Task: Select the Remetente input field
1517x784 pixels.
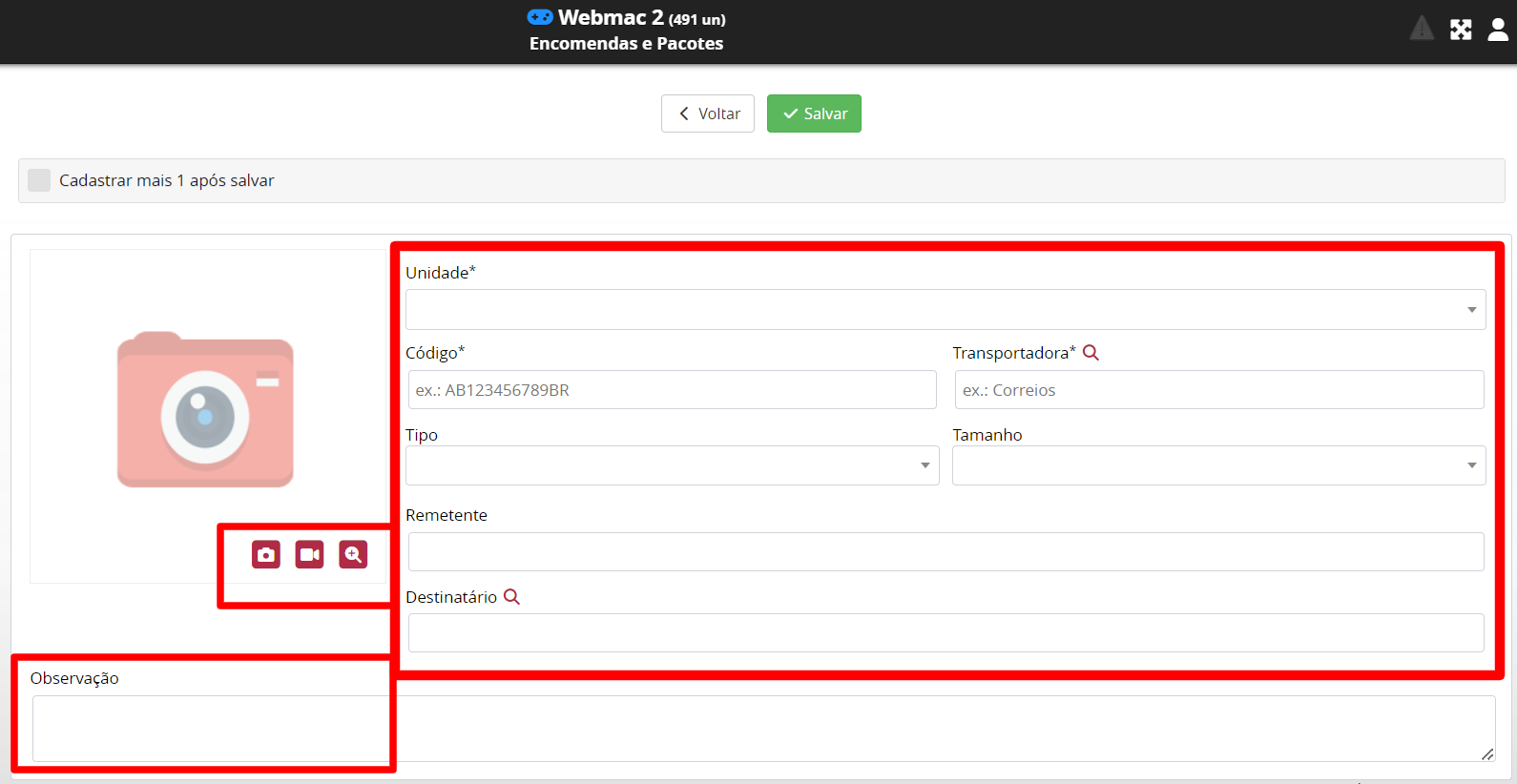Action: click(946, 551)
